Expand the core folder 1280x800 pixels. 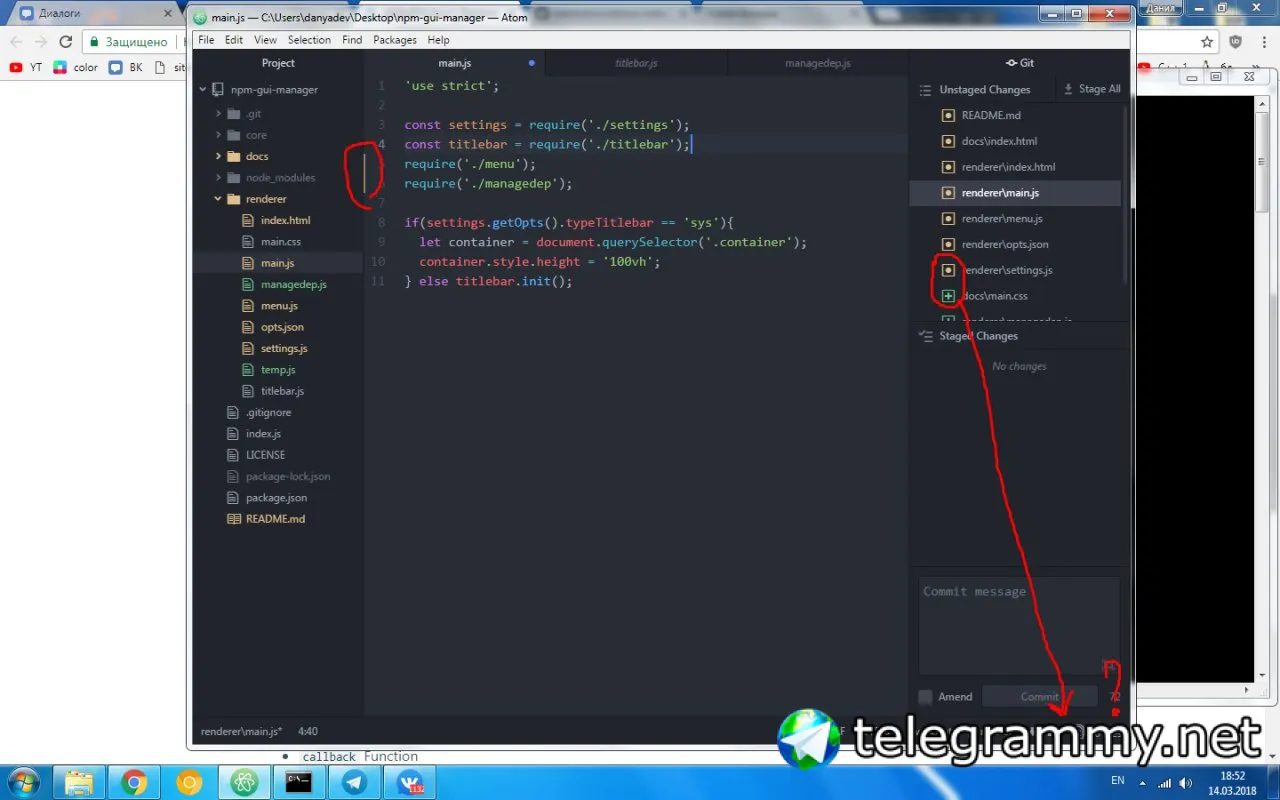pos(219,135)
